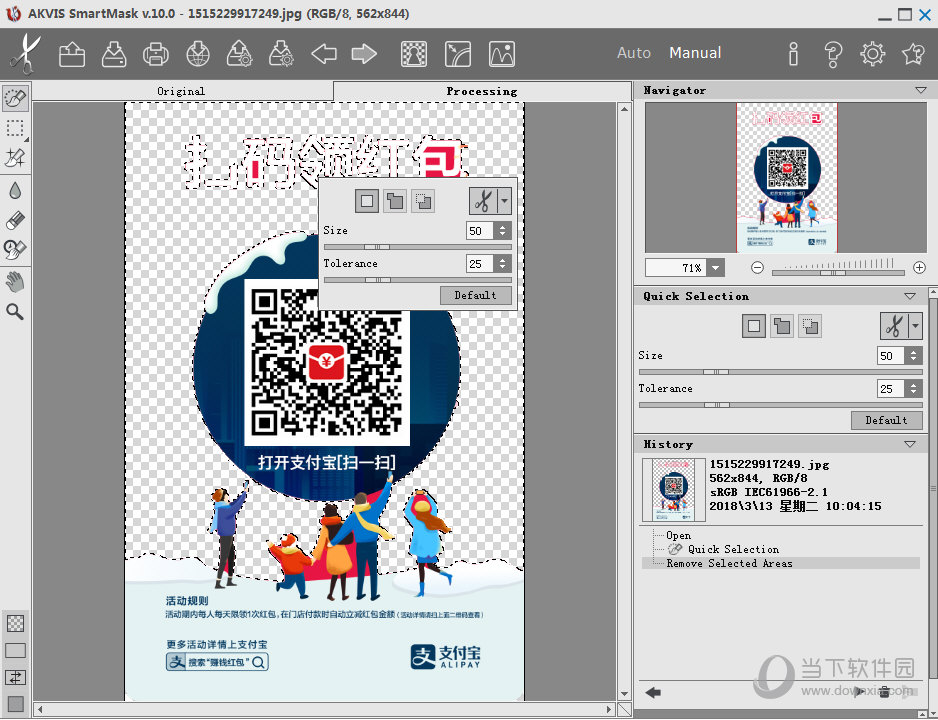Click the Navigator preview thumbnail
The width and height of the screenshot is (938, 720).
(x=787, y=178)
